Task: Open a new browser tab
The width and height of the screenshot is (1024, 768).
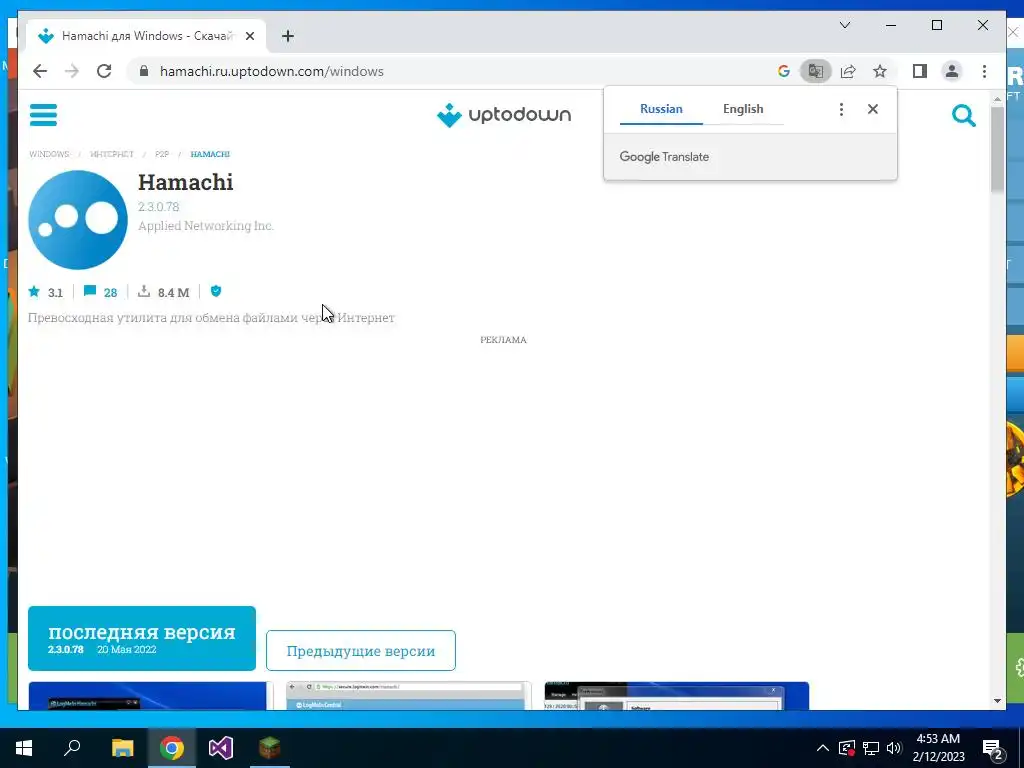Action: pos(288,37)
